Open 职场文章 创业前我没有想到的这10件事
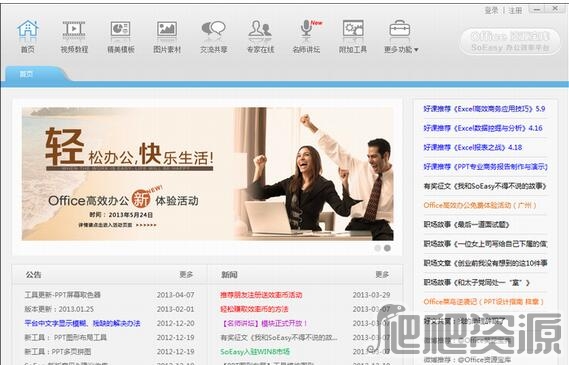 485,263
